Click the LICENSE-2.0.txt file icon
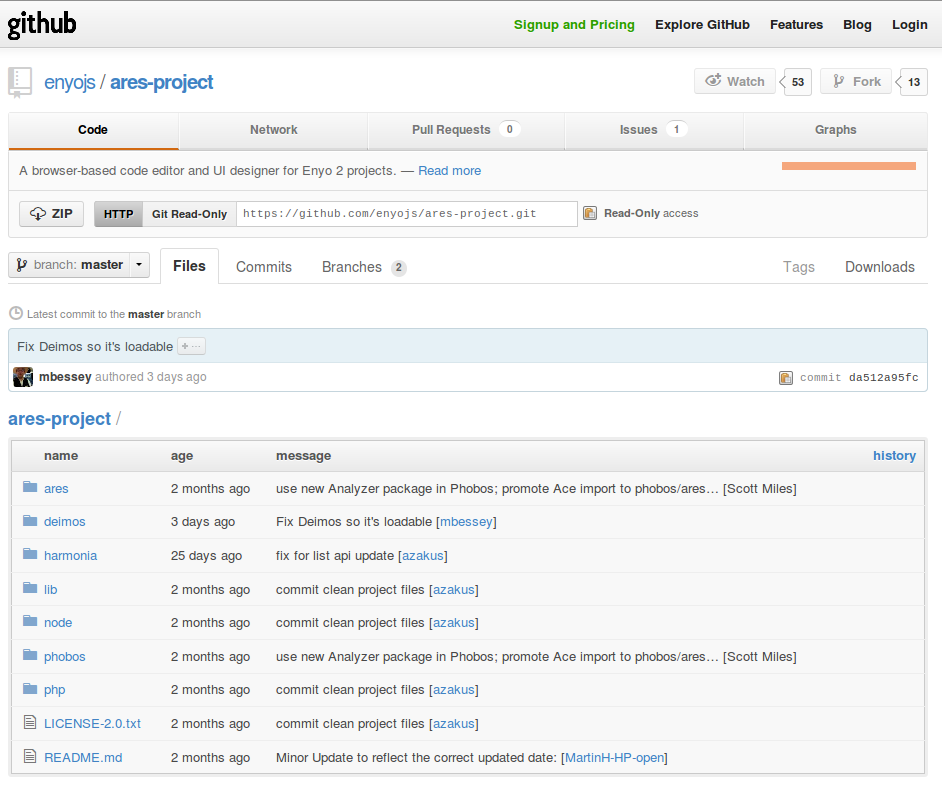 30,723
